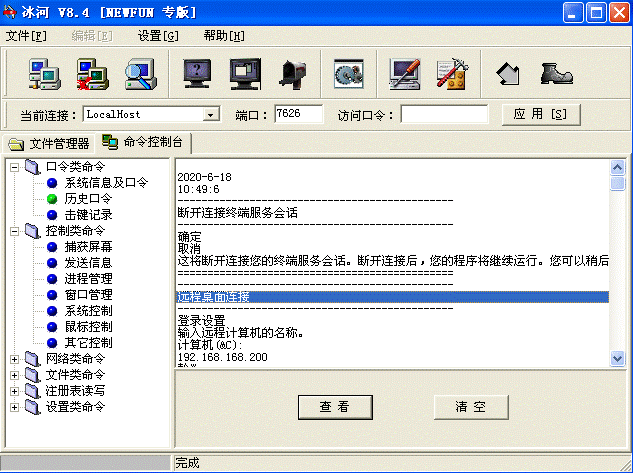This screenshot has height=473, width=633.
Task: Click the 完成 status bar text
Action: point(187,463)
